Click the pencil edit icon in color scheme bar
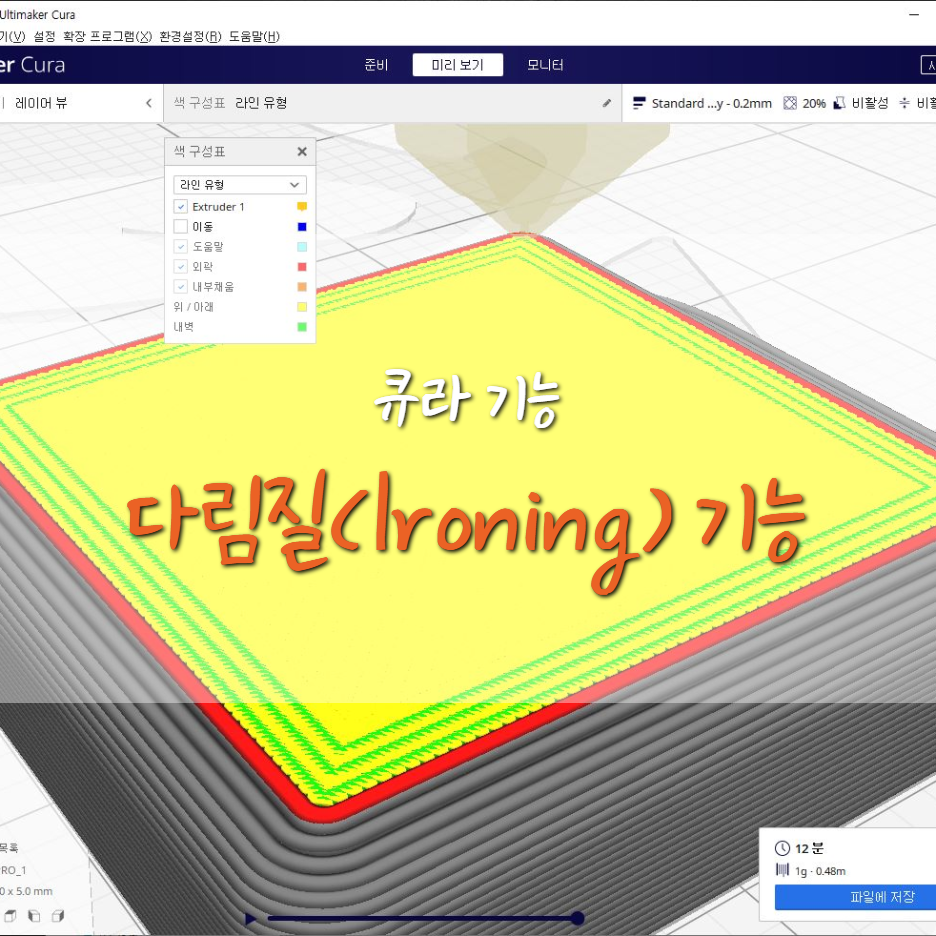 point(606,103)
